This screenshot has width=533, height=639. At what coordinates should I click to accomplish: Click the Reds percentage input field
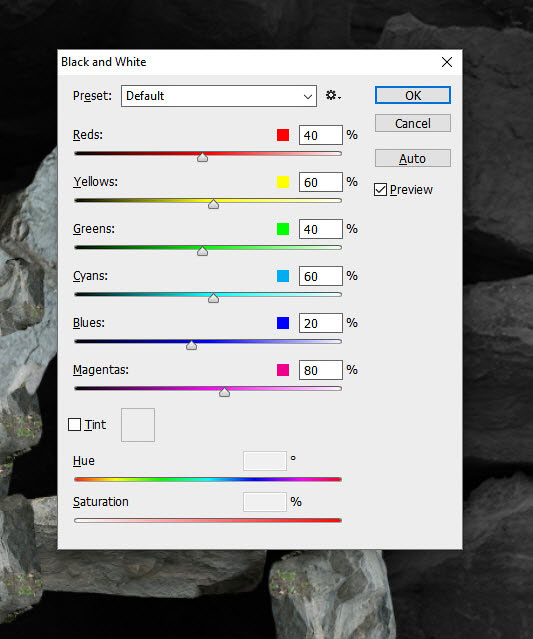[x=321, y=135]
